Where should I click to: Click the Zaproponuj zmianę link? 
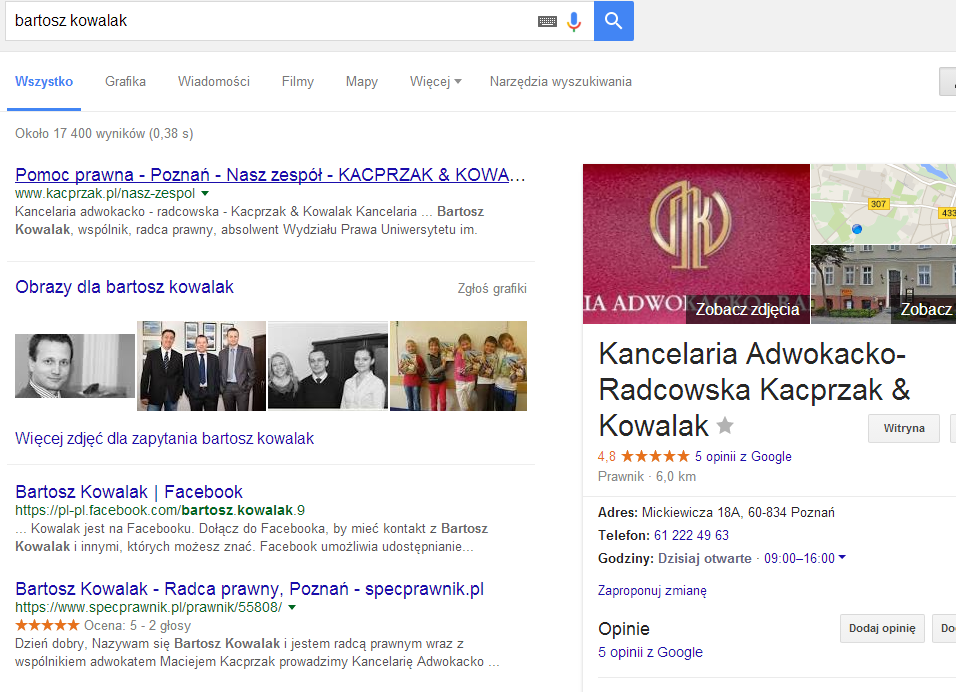click(652, 591)
